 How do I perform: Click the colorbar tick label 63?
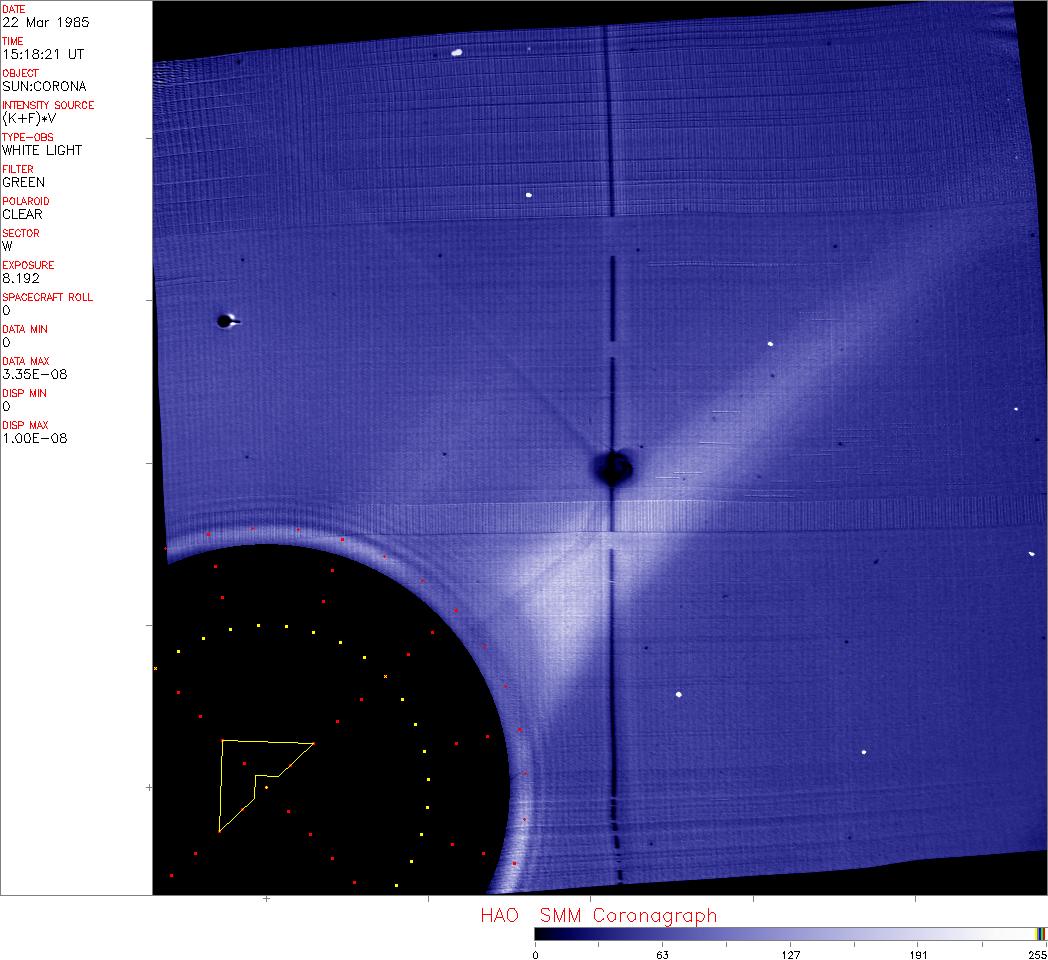click(661, 954)
